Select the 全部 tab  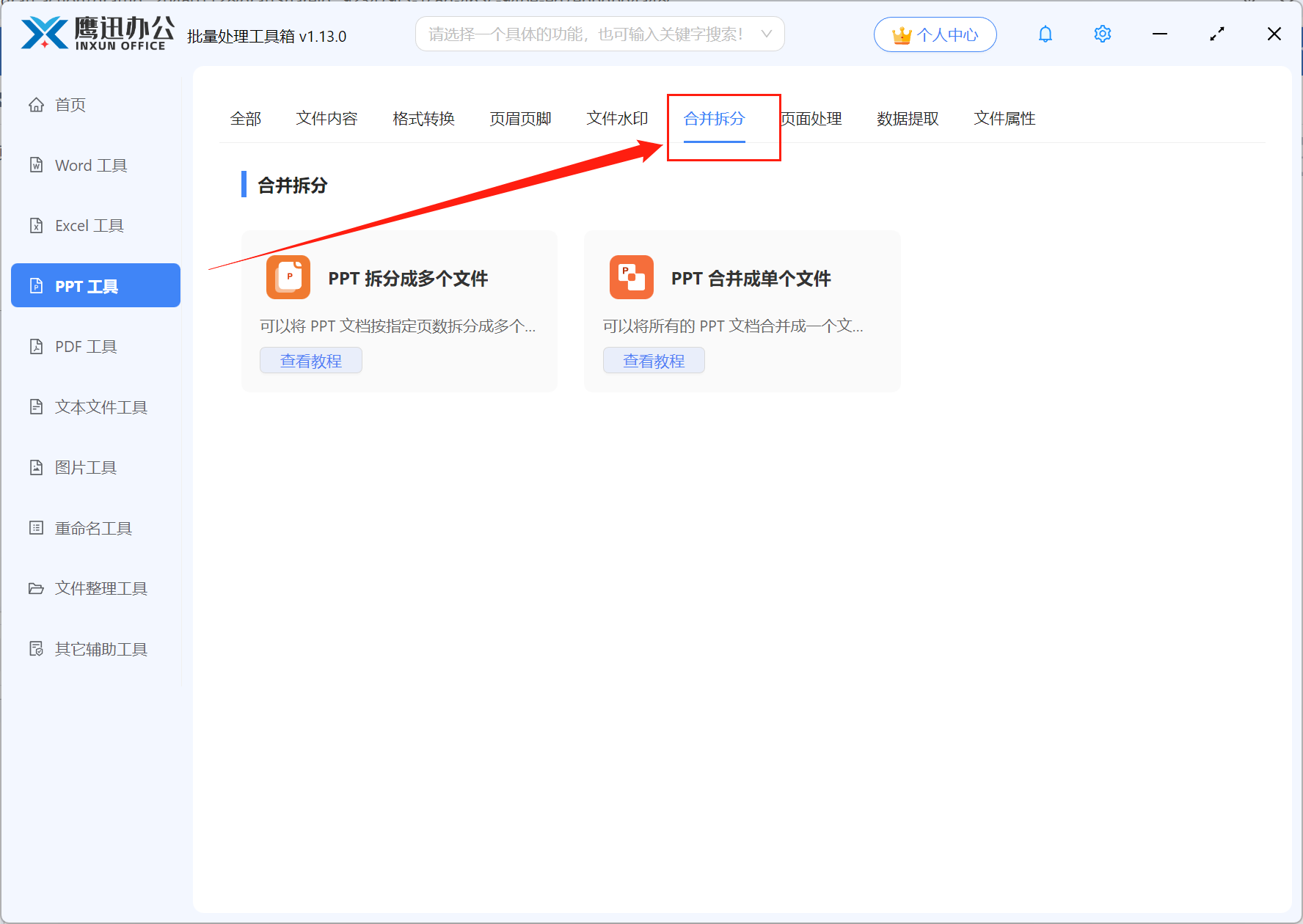[245, 119]
